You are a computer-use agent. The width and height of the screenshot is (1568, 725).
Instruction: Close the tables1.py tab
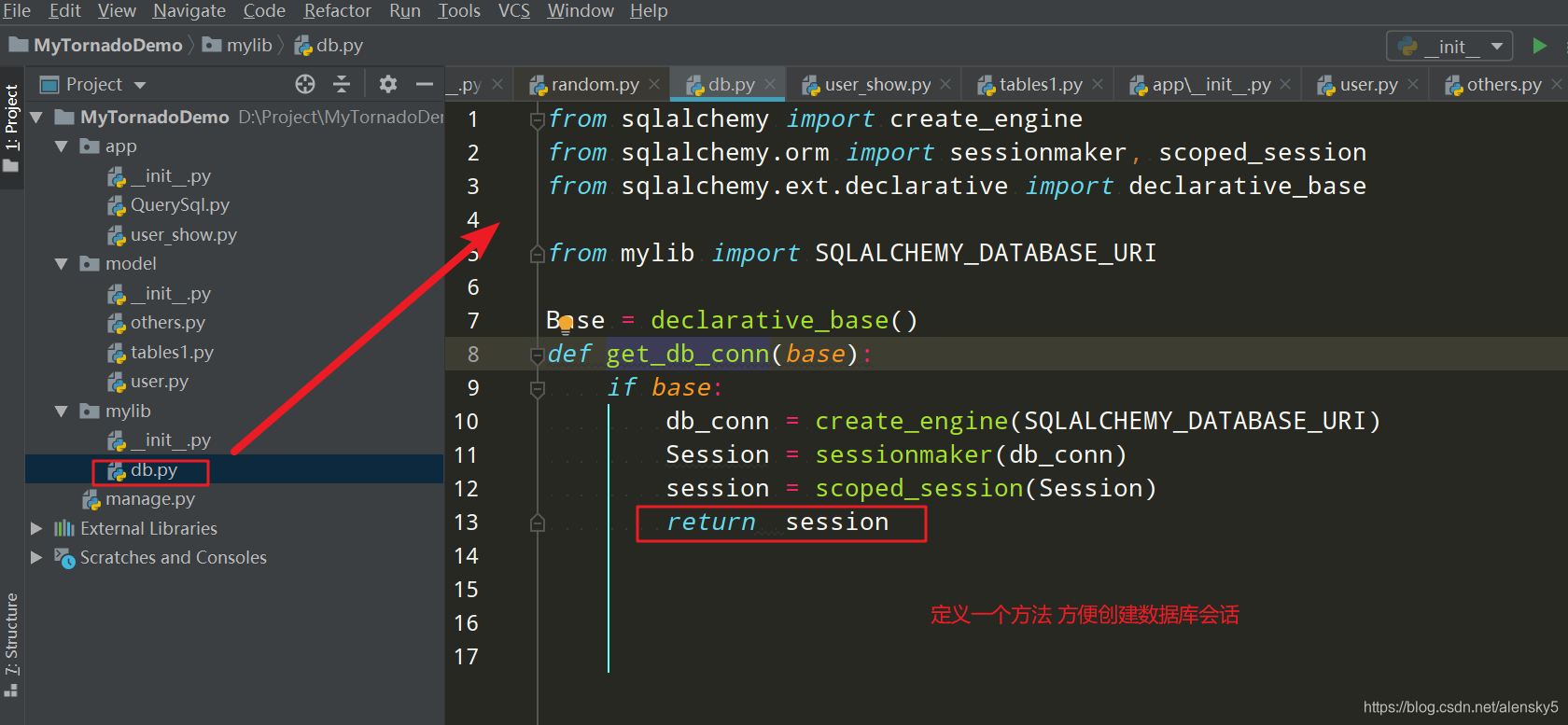point(1098,84)
